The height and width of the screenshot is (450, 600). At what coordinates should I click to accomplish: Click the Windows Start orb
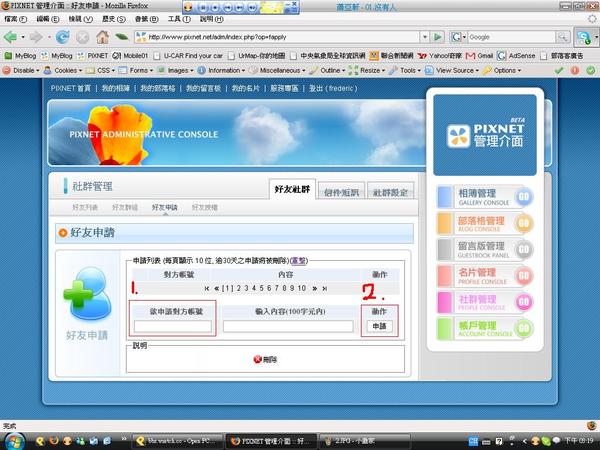click(15, 441)
